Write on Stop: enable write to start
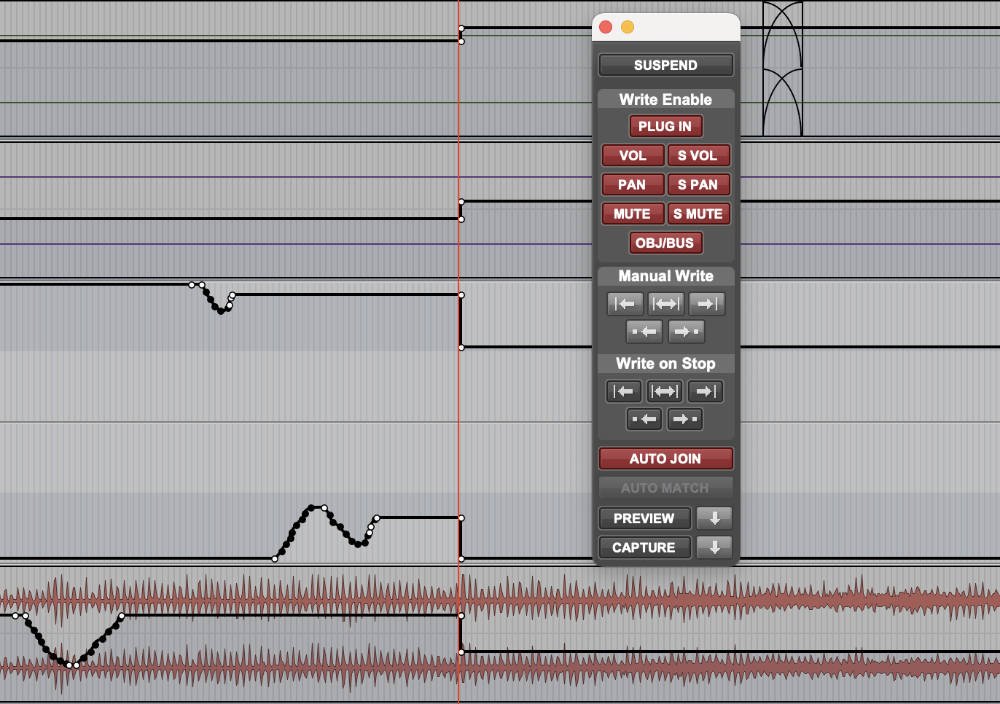Image resolution: width=1000 pixels, height=704 pixels. [623, 391]
